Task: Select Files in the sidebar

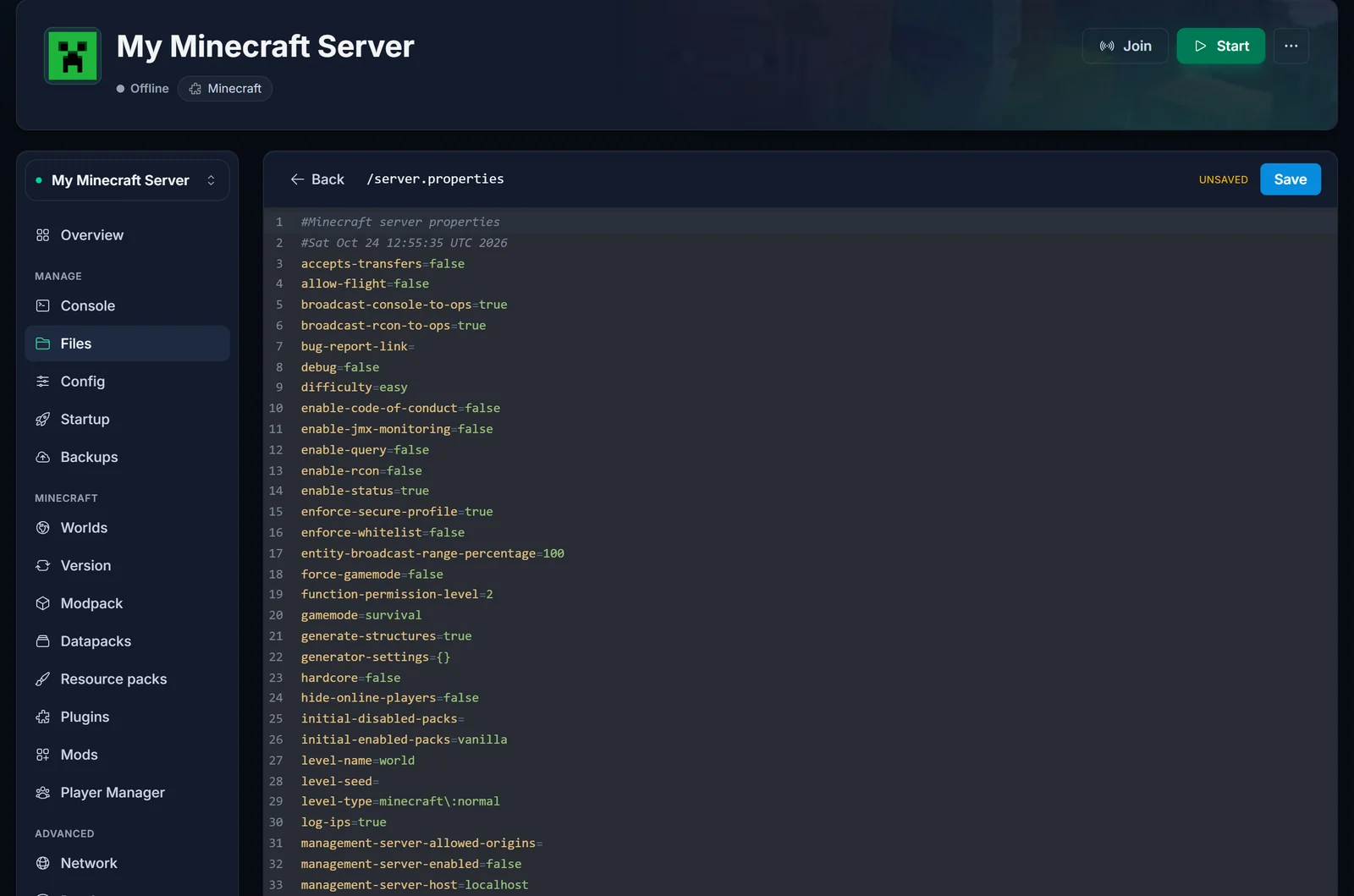Action: [x=127, y=344]
